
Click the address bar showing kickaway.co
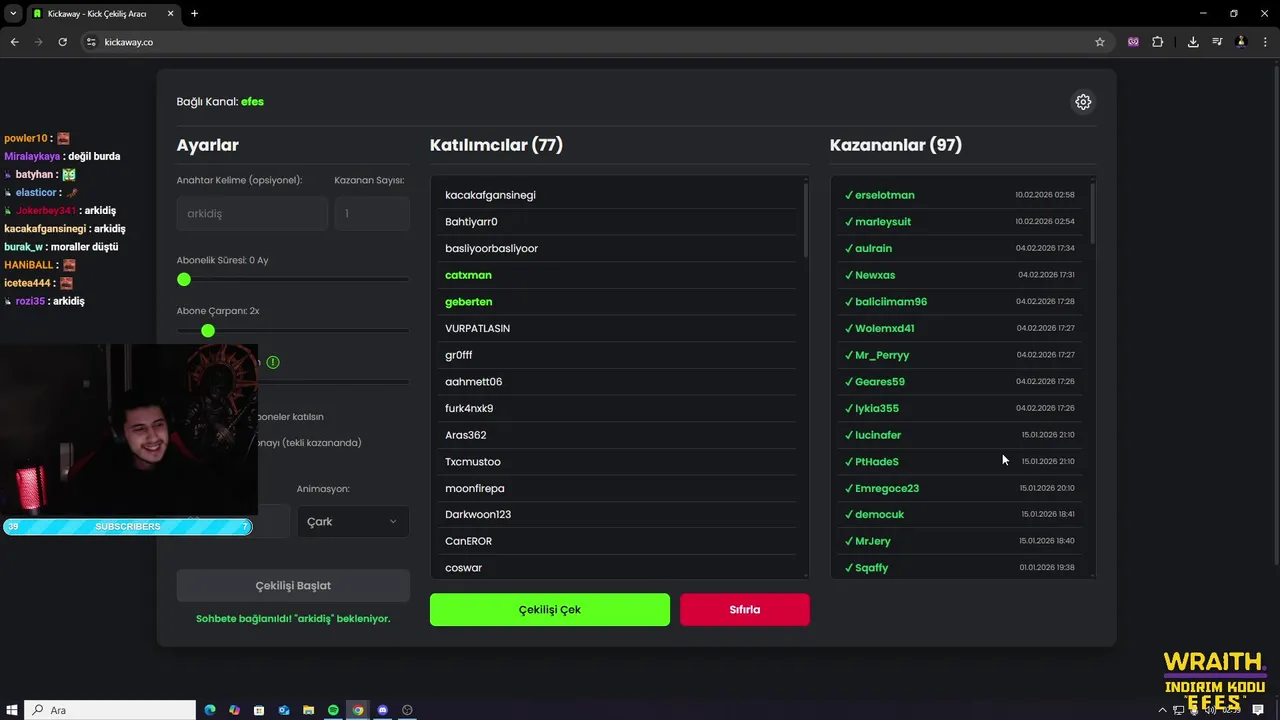(590, 42)
